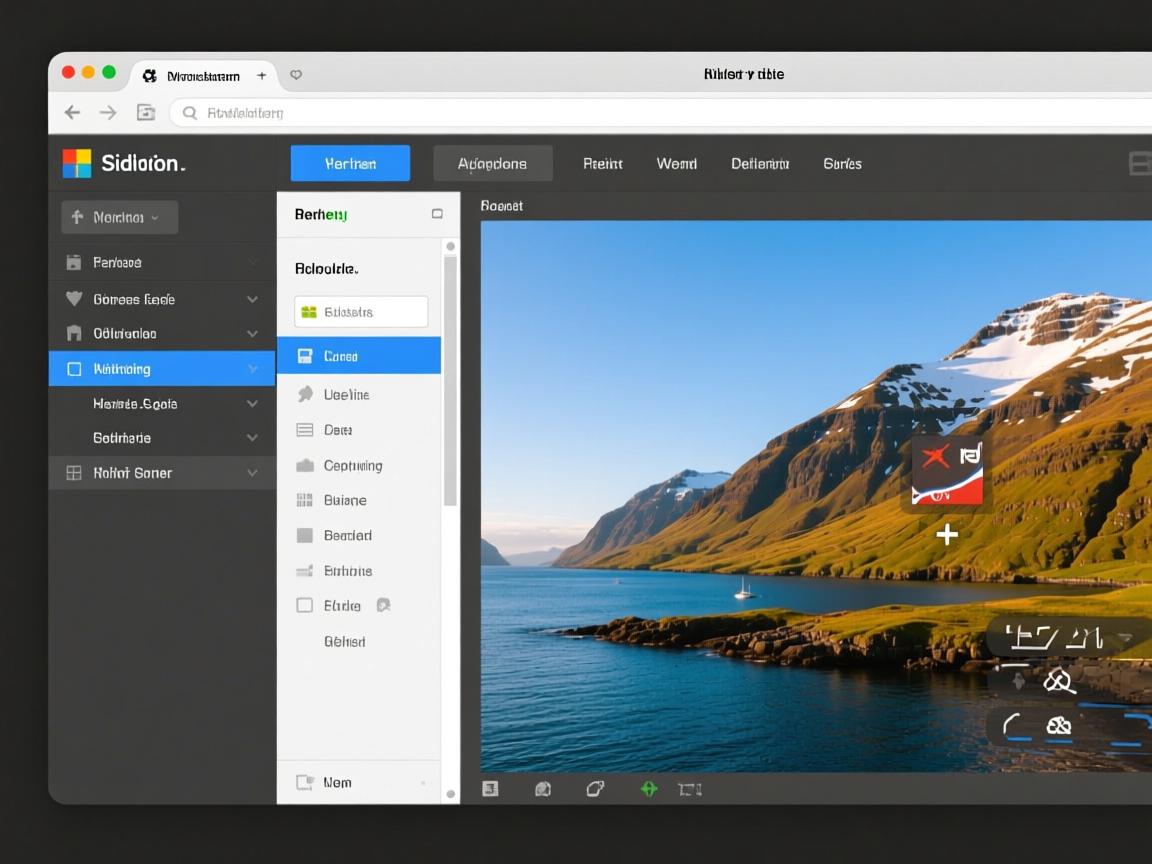Click the red flag icon on the image
The width and height of the screenshot is (1152, 864).
946,472
